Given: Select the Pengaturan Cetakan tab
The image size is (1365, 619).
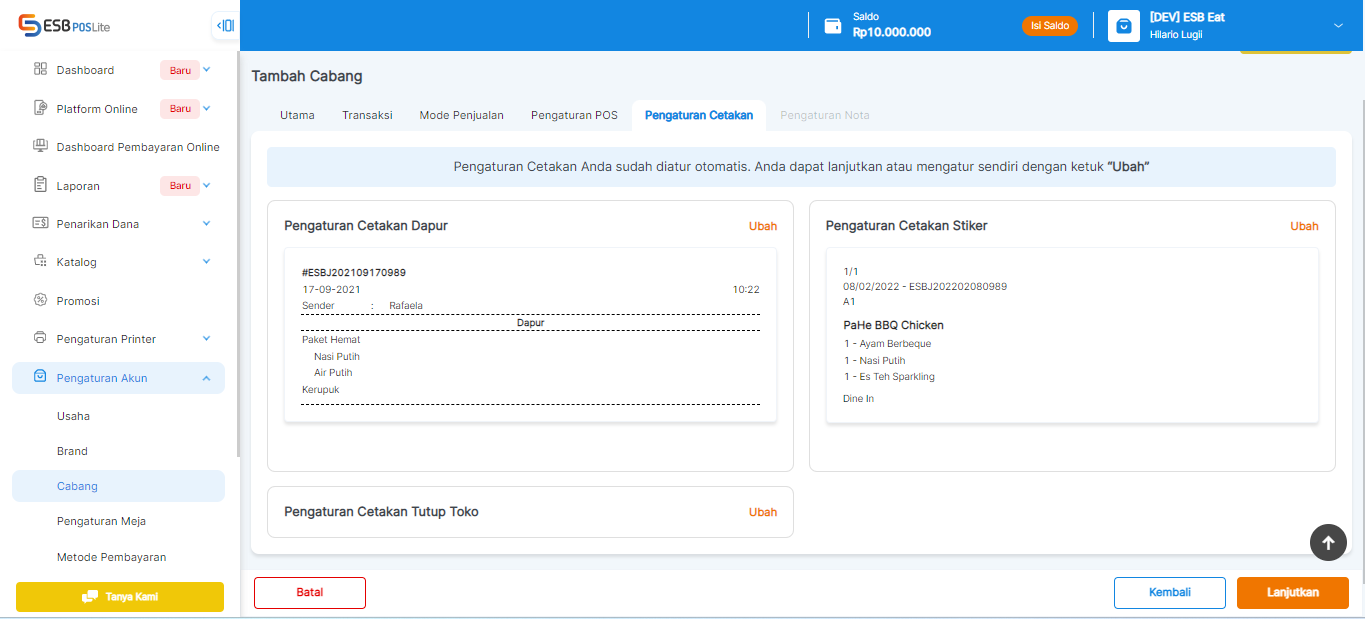Looking at the screenshot, I should point(699,115).
